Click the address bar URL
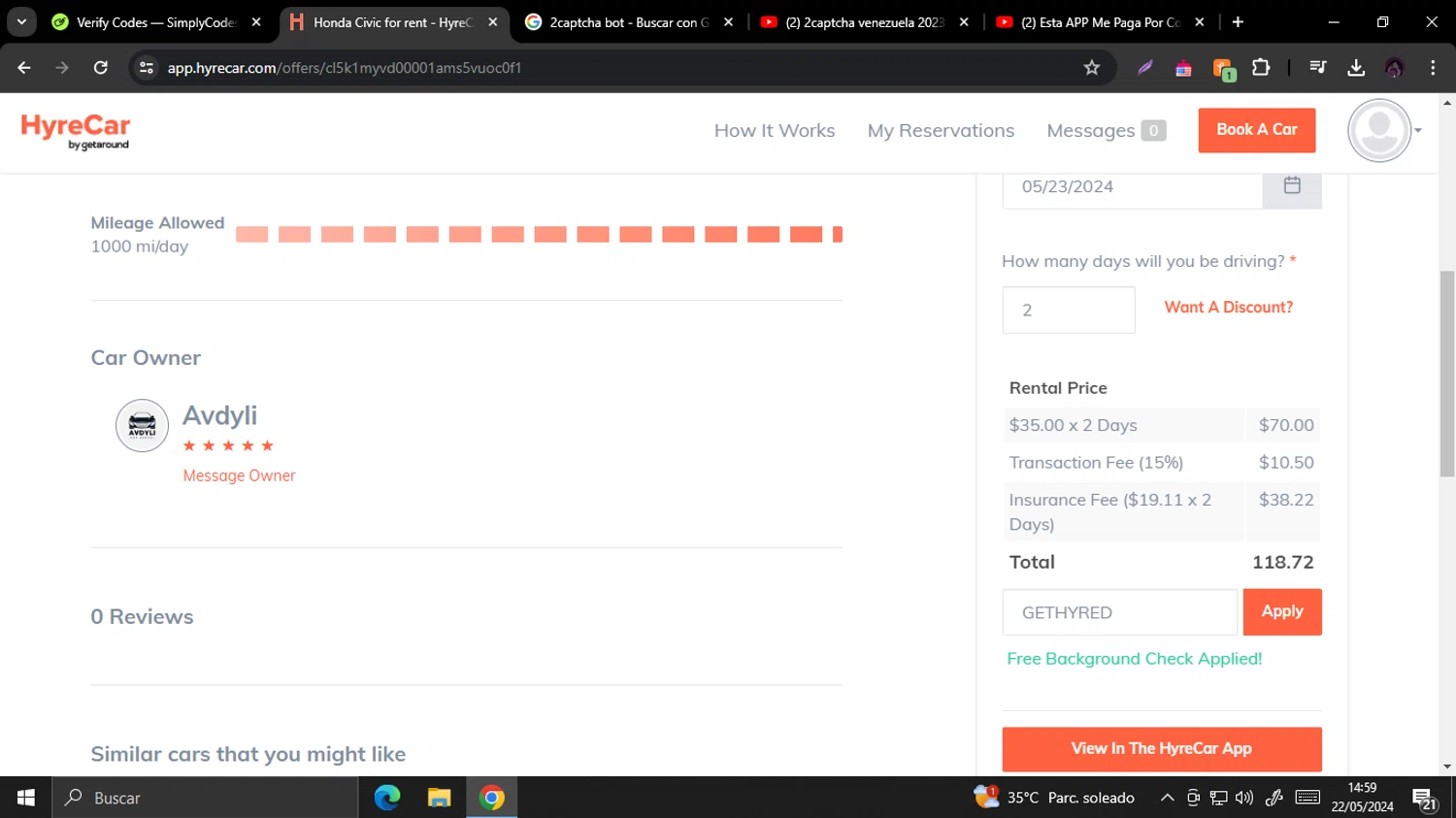The width and height of the screenshot is (1456, 818). [345, 67]
